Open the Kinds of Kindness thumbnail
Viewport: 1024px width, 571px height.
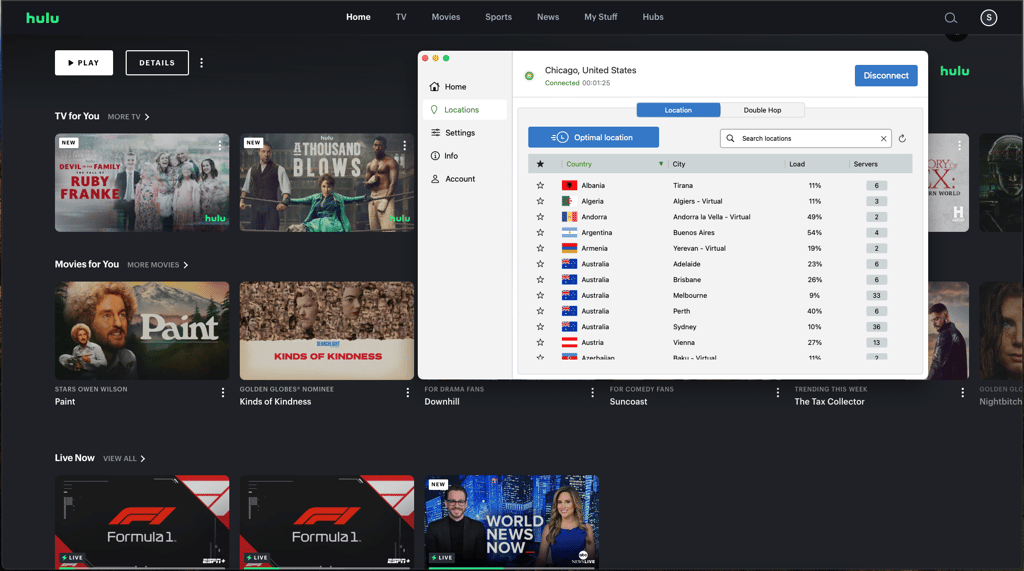pyautogui.click(x=327, y=331)
